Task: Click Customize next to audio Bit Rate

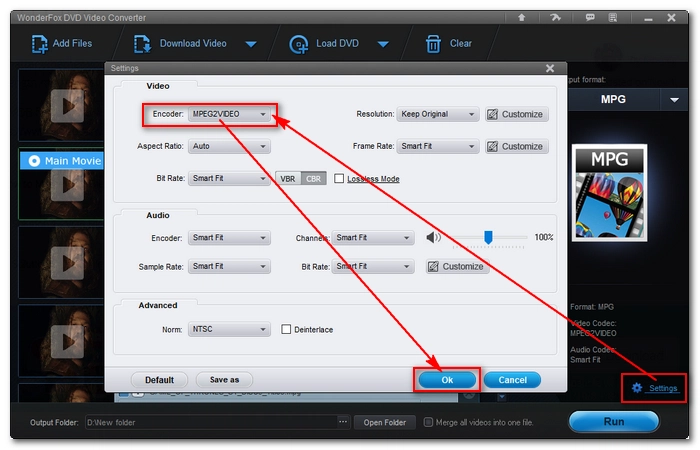Action: point(457,267)
